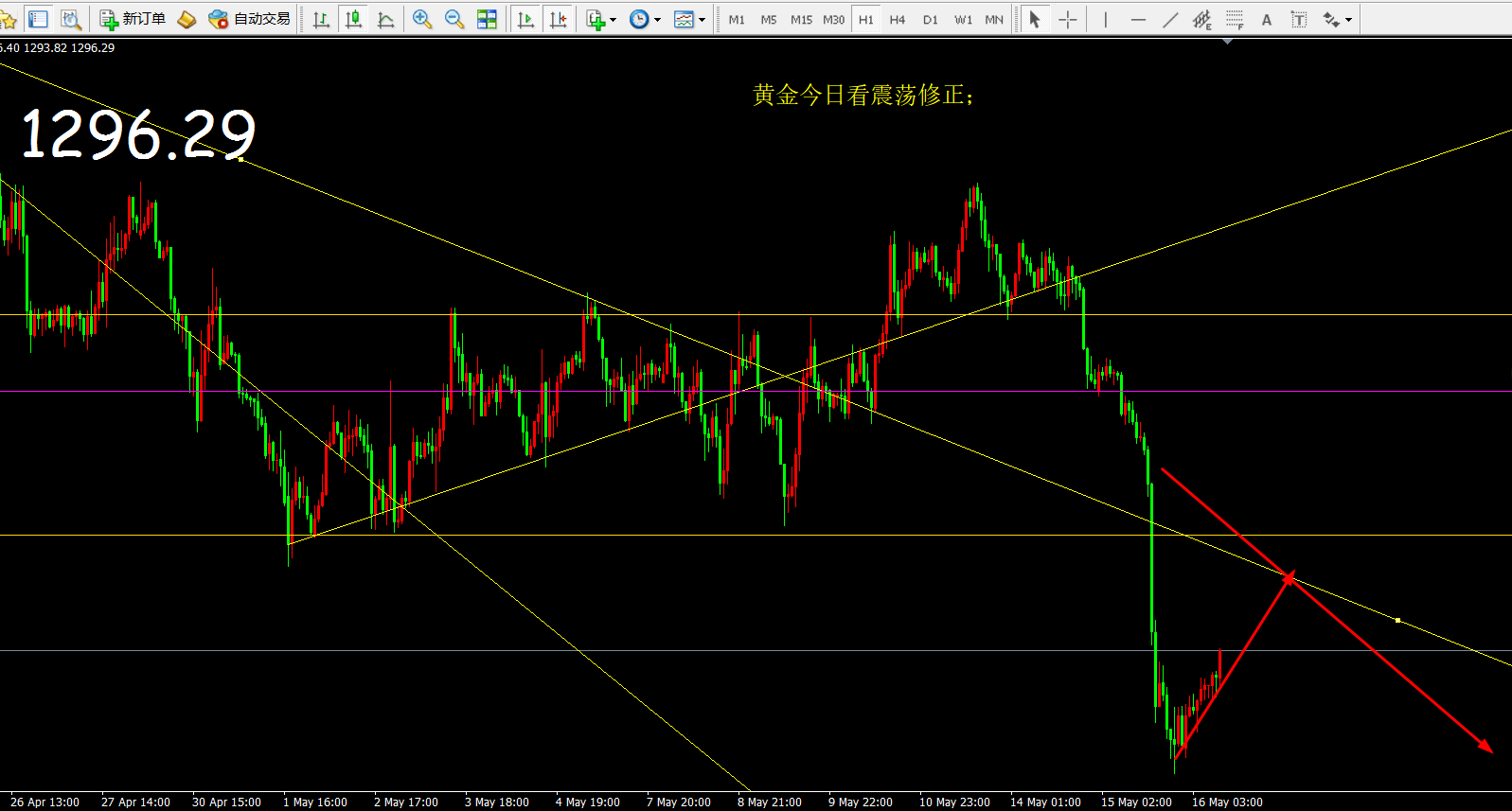1512x811 pixels.
Task: Select the Fibonacci retracement tool
Action: pyautogui.click(x=1235, y=19)
